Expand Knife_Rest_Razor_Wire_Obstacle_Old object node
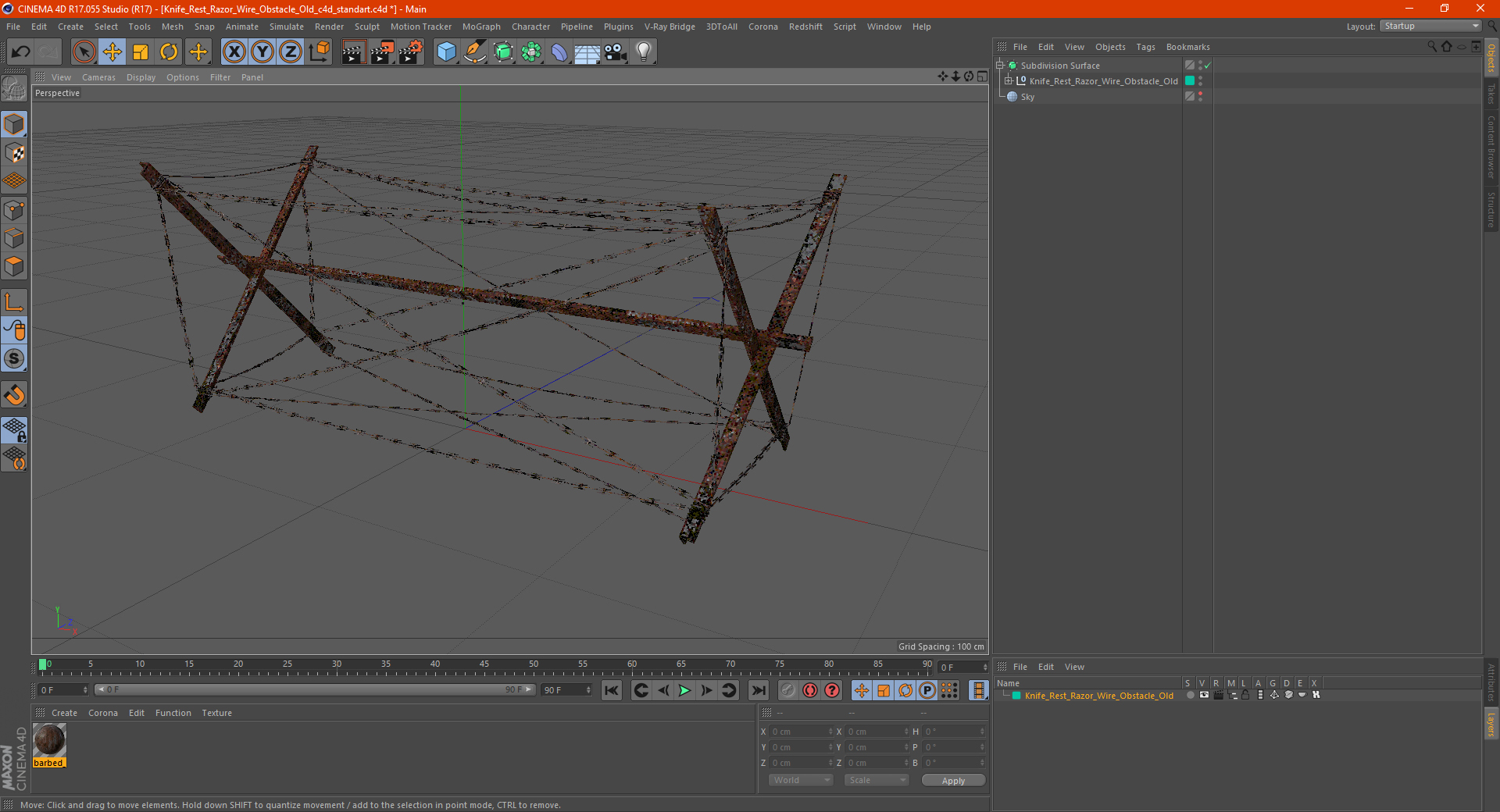1500x812 pixels. pyautogui.click(x=1009, y=81)
